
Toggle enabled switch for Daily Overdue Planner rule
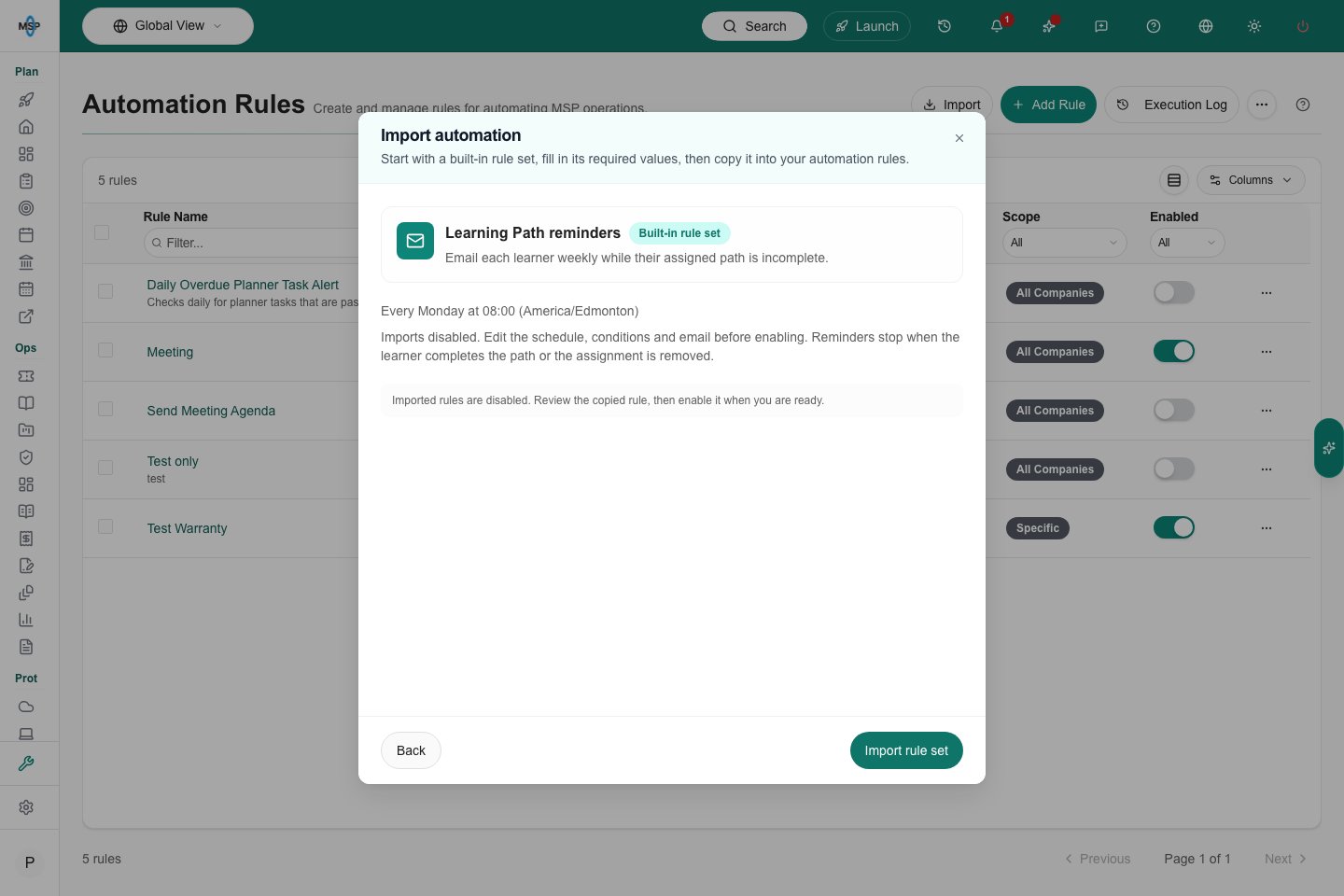click(1174, 293)
